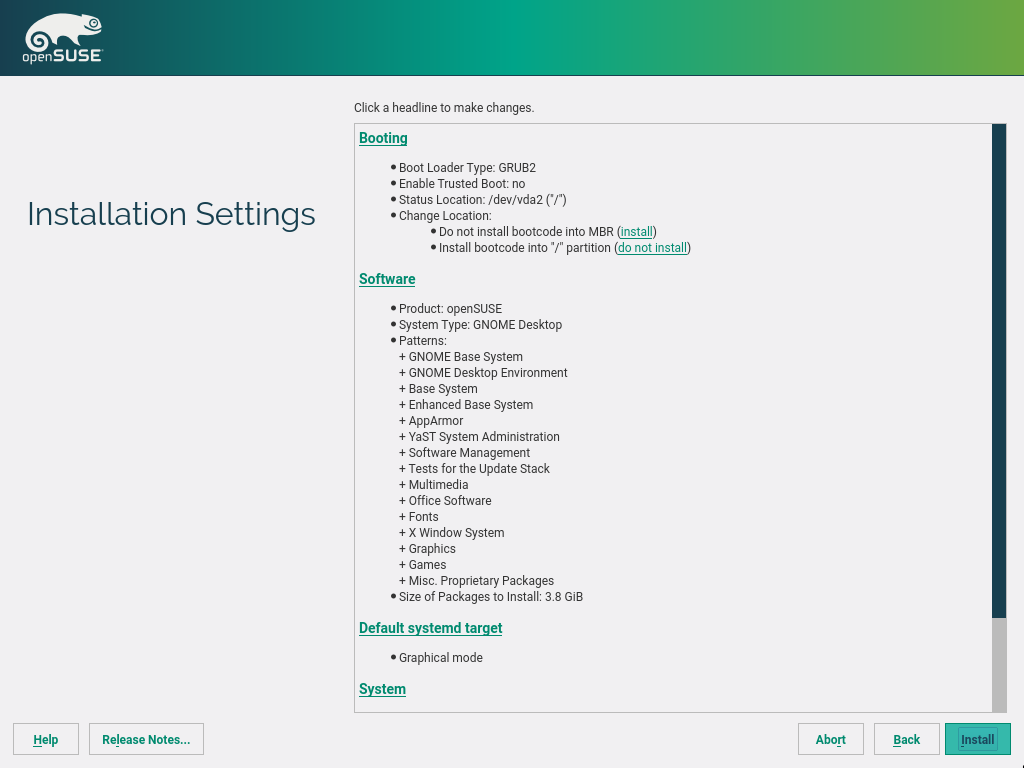Click the Install button

pos(977,740)
